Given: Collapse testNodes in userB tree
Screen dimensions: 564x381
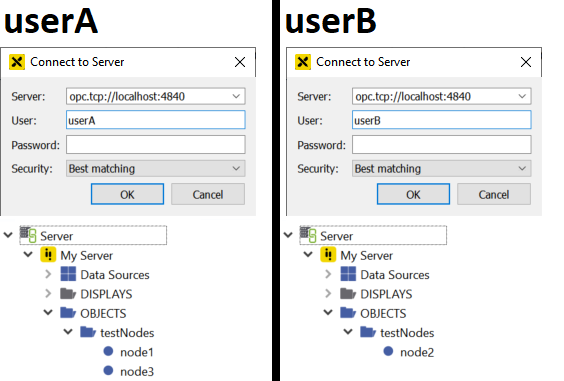Looking at the screenshot, I should [x=348, y=331].
